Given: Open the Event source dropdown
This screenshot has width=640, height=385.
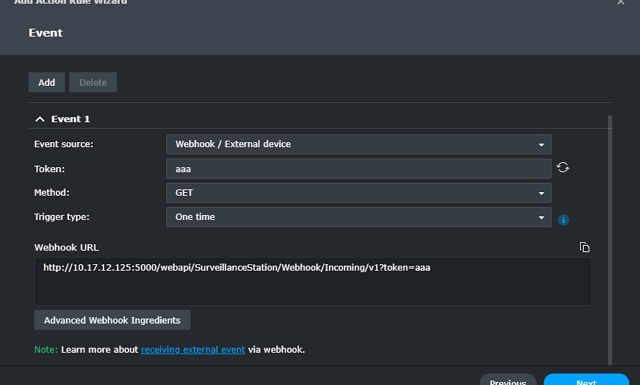Looking at the screenshot, I should (358, 144).
